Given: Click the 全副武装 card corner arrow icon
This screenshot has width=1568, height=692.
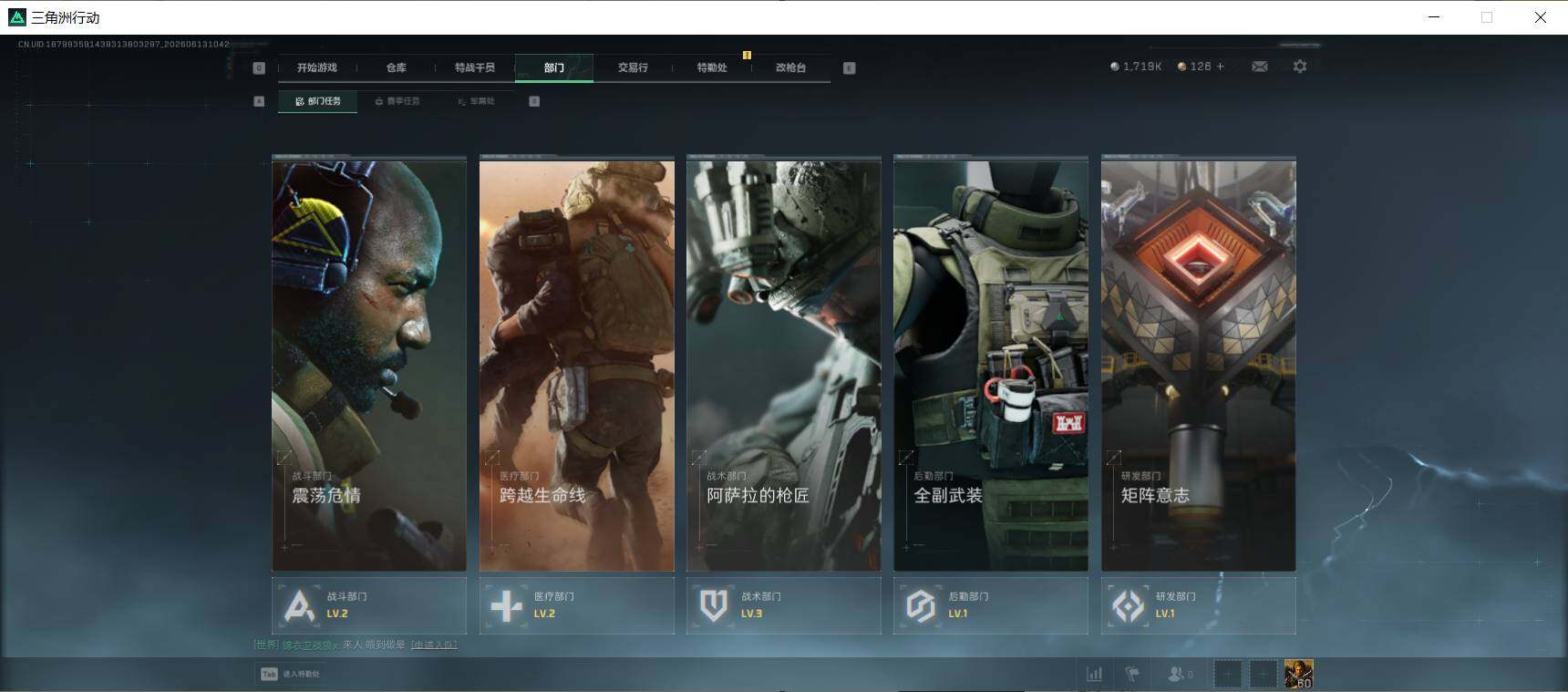Looking at the screenshot, I should coord(906,457).
